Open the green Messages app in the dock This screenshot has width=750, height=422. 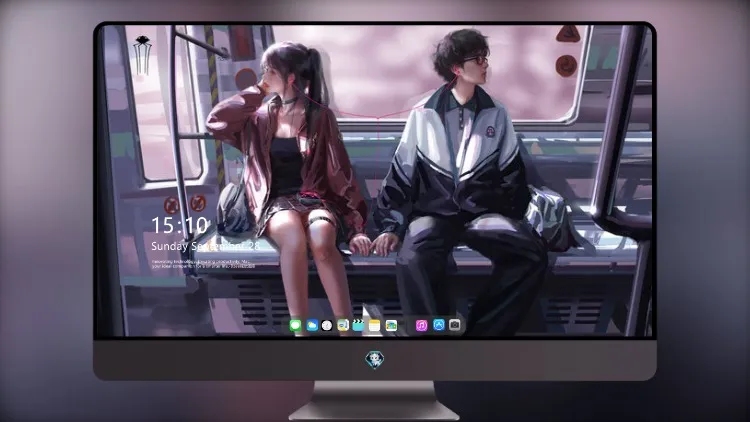click(296, 325)
